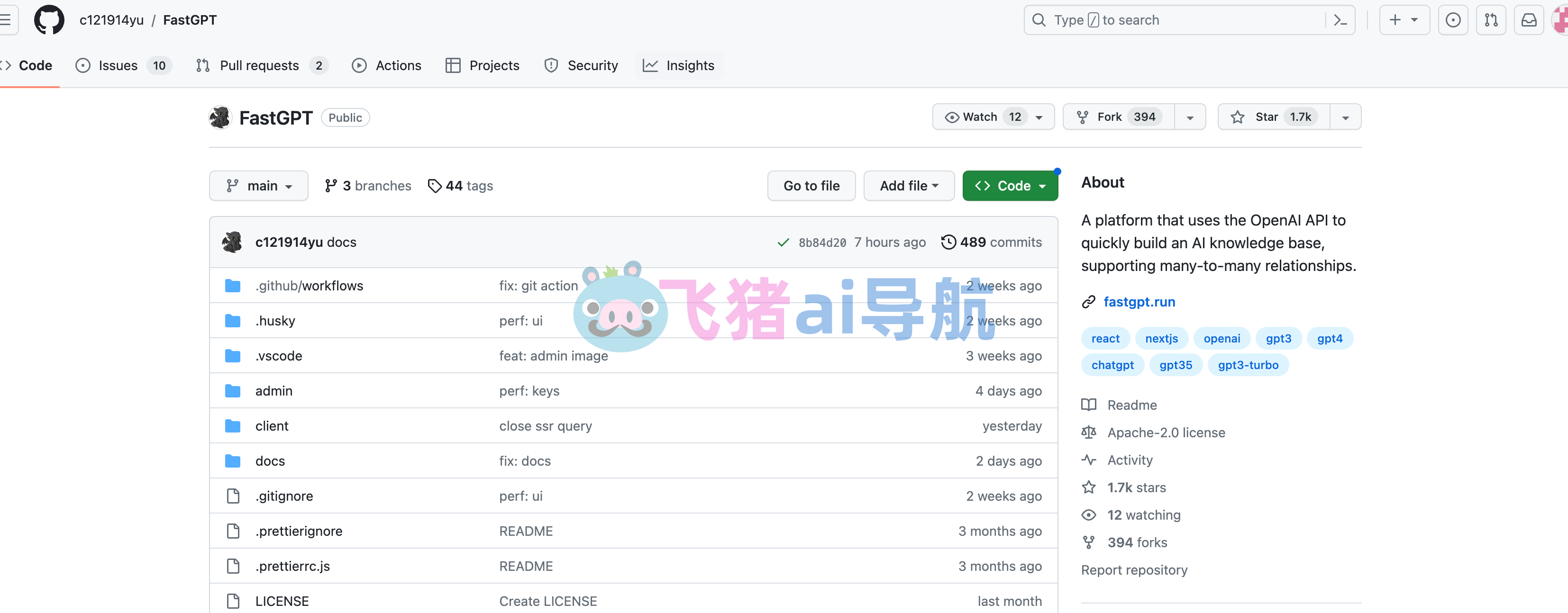
Task: Click the client folder icon
Action: coord(233,426)
